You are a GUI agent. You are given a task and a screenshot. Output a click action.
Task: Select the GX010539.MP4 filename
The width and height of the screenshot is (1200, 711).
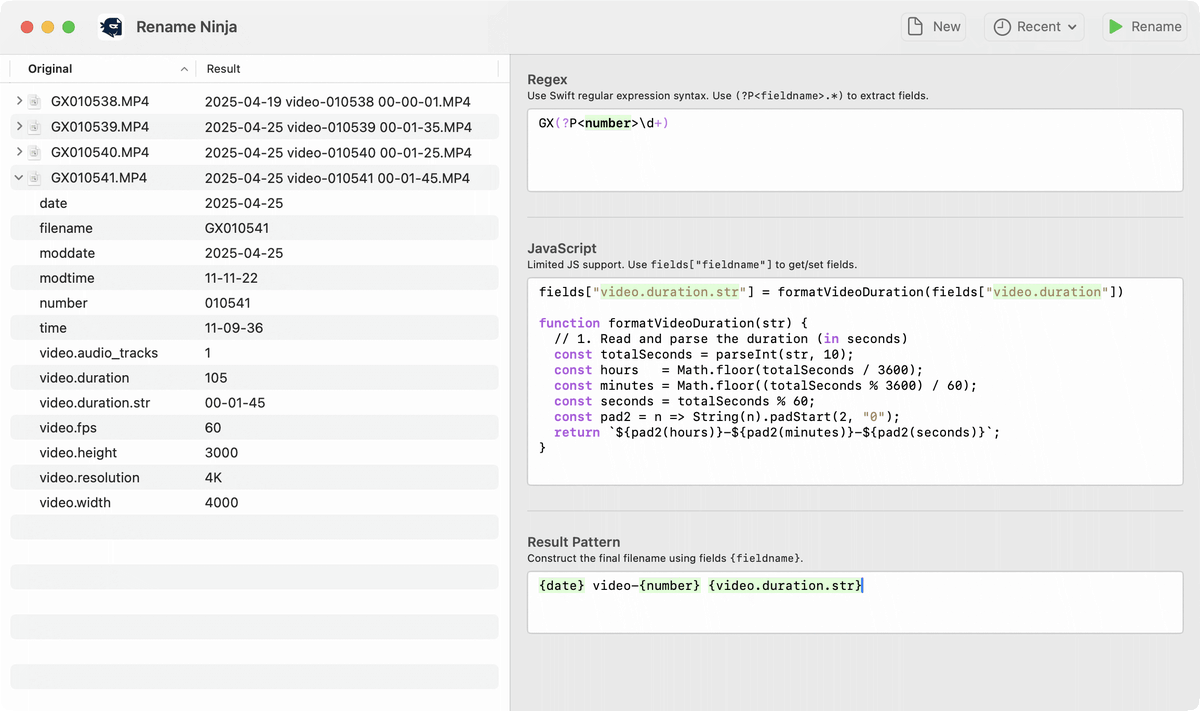pos(100,127)
